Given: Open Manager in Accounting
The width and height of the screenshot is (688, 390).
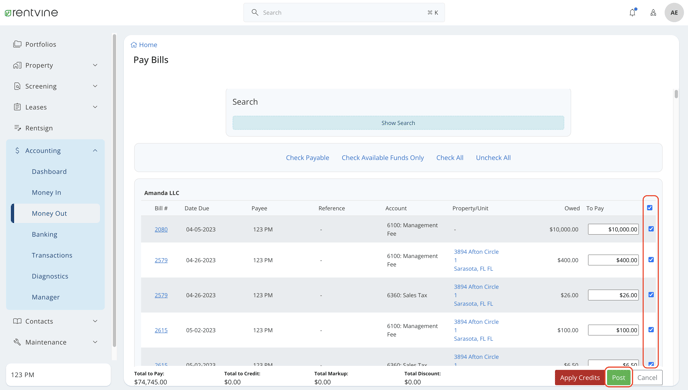Looking at the screenshot, I should [45, 297].
